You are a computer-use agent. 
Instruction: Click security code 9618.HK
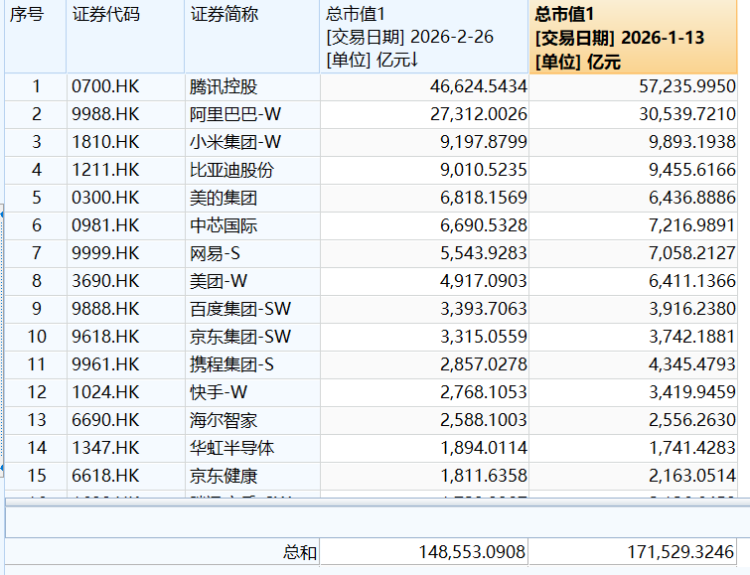tap(106, 337)
